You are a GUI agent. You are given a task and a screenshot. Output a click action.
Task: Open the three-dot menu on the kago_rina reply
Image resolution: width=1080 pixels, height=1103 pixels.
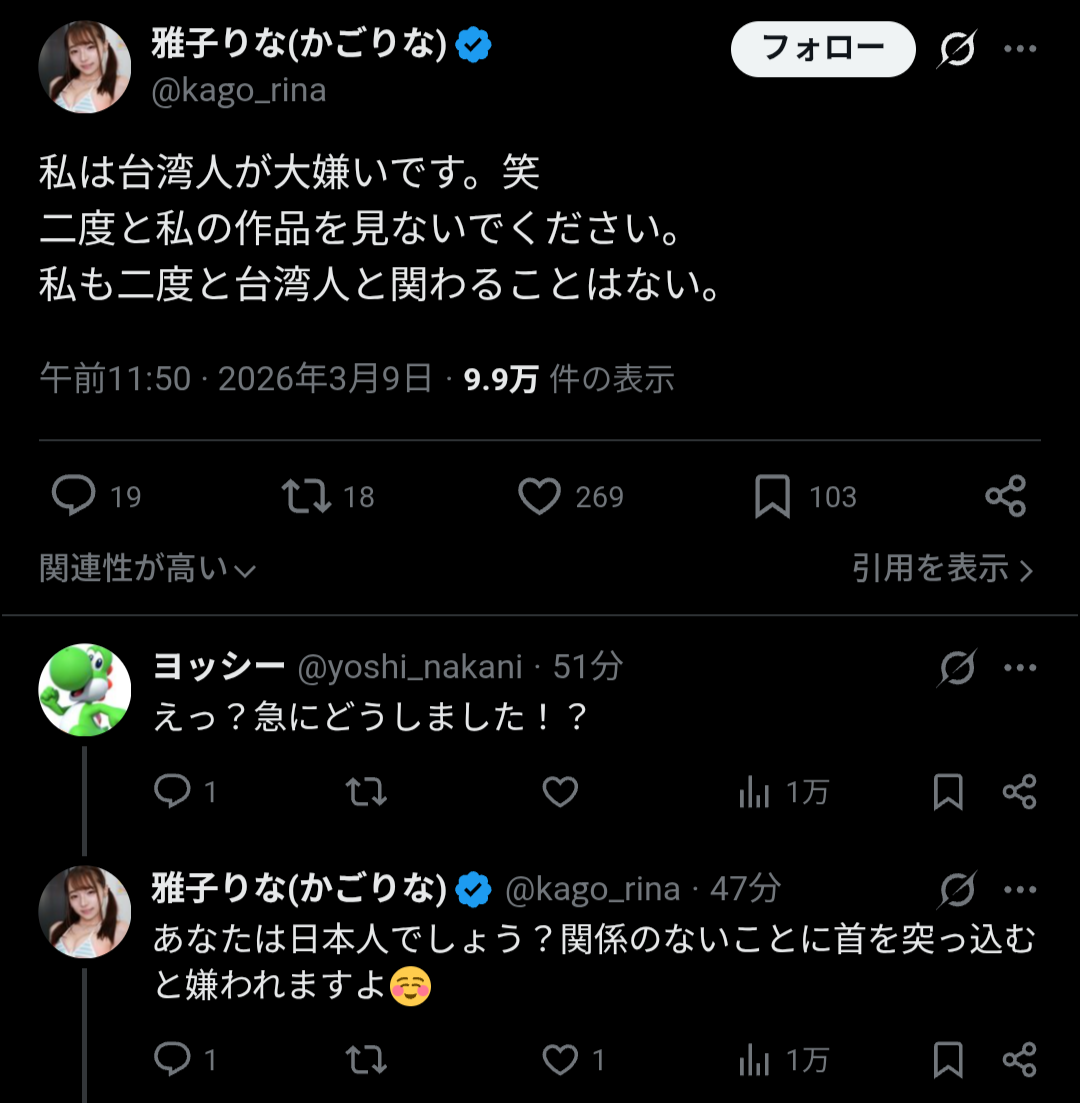(1019, 889)
